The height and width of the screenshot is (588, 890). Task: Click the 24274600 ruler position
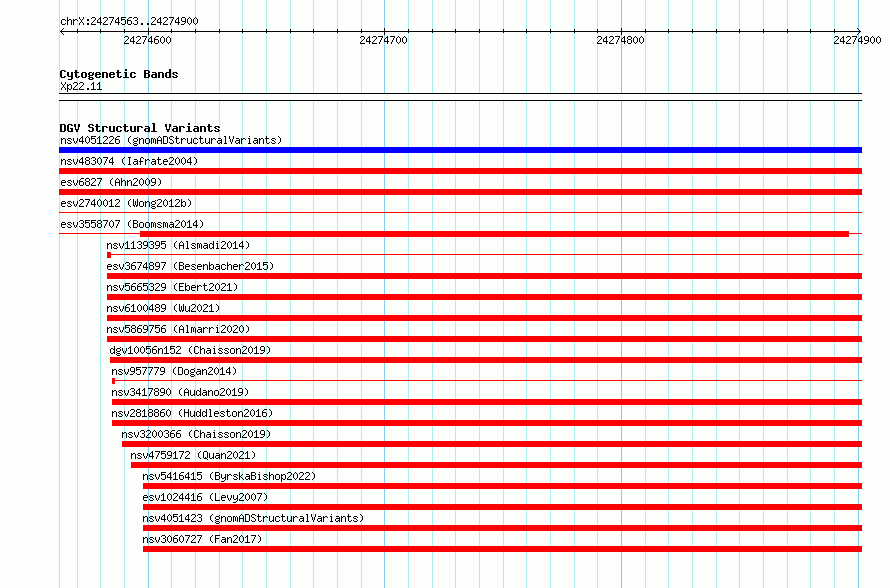tap(147, 40)
